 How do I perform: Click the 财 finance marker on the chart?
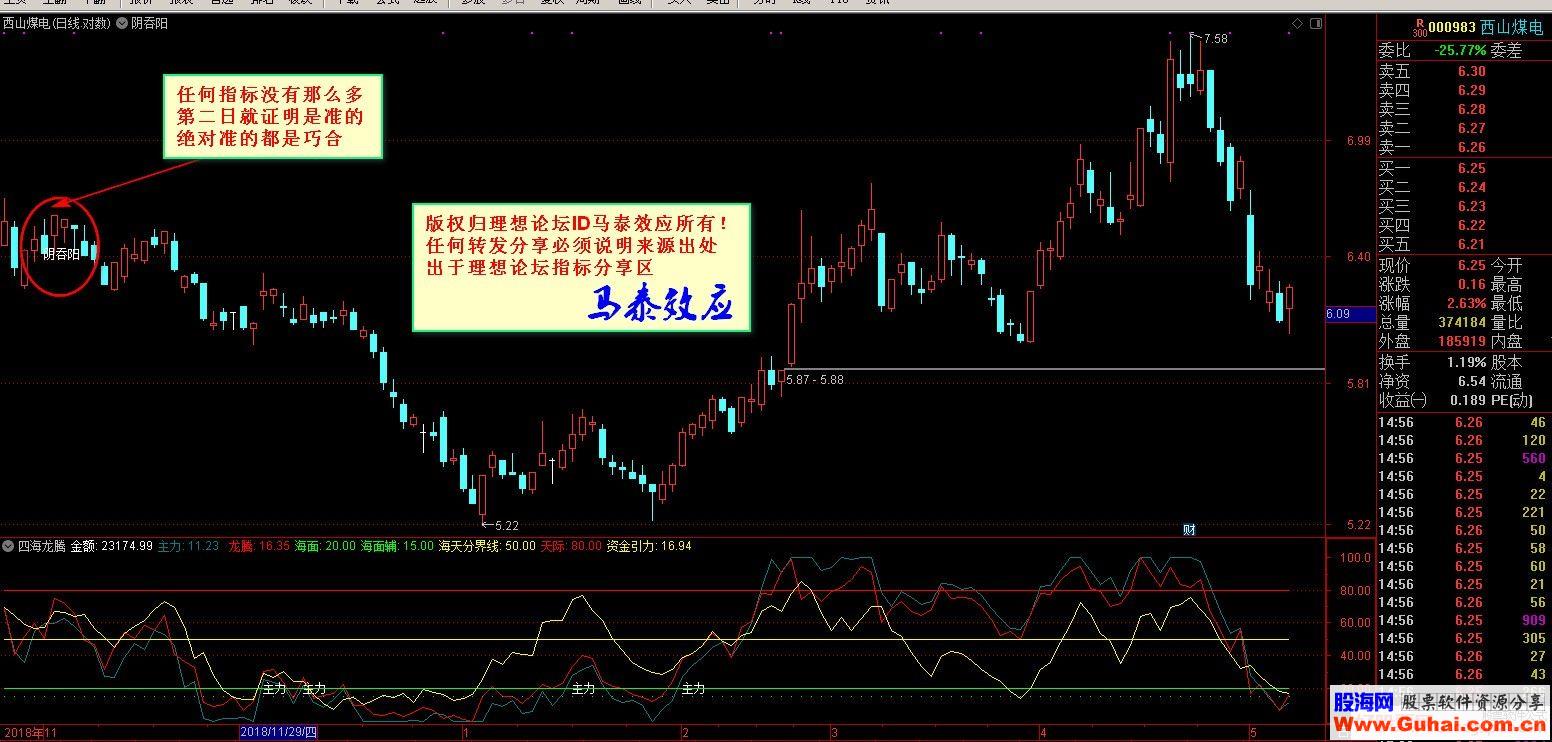coord(1189,529)
